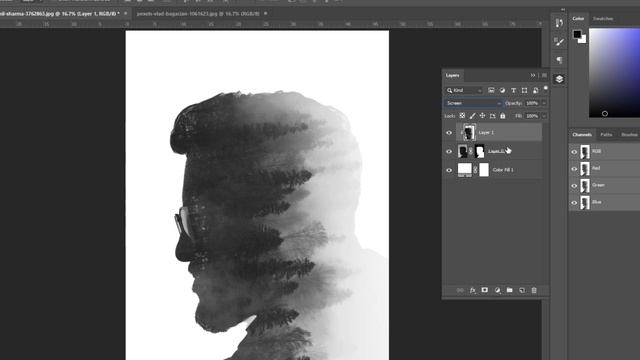Toggle visibility of the Blue channel

click(574, 202)
